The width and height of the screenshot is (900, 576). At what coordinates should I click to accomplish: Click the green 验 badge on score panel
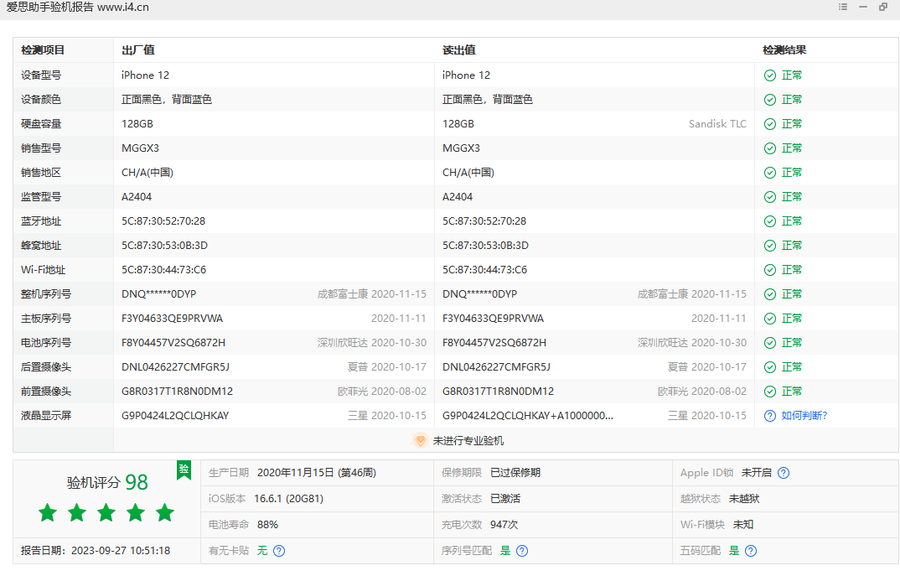click(184, 470)
